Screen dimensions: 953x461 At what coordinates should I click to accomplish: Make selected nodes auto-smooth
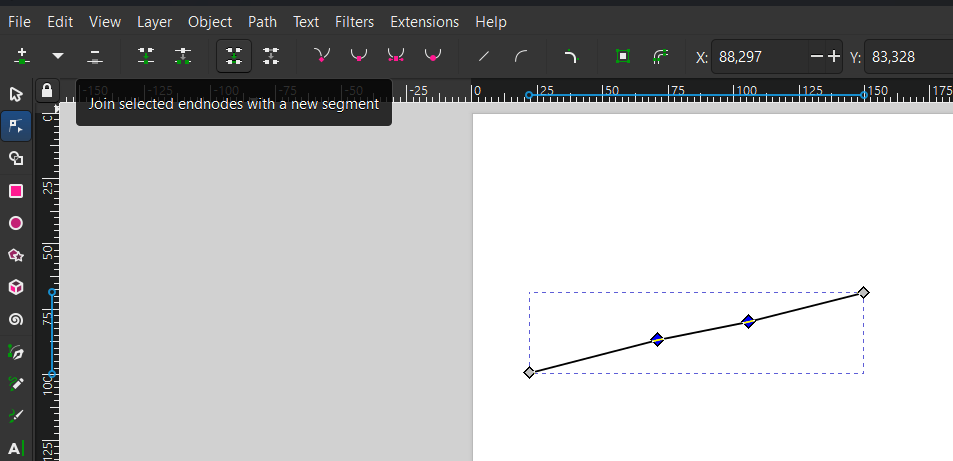click(433, 57)
